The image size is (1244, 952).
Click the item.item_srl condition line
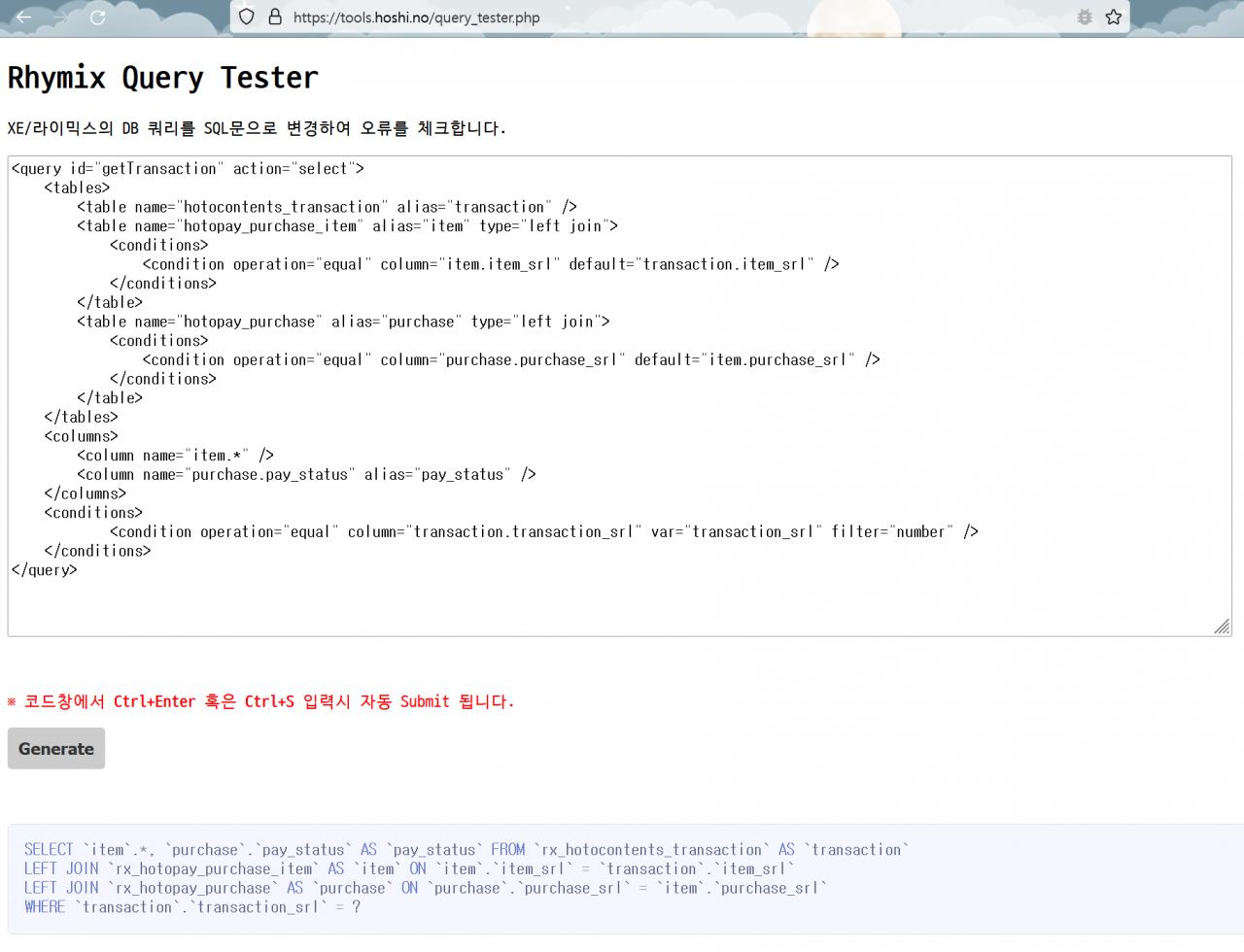click(x=491, y=264)
